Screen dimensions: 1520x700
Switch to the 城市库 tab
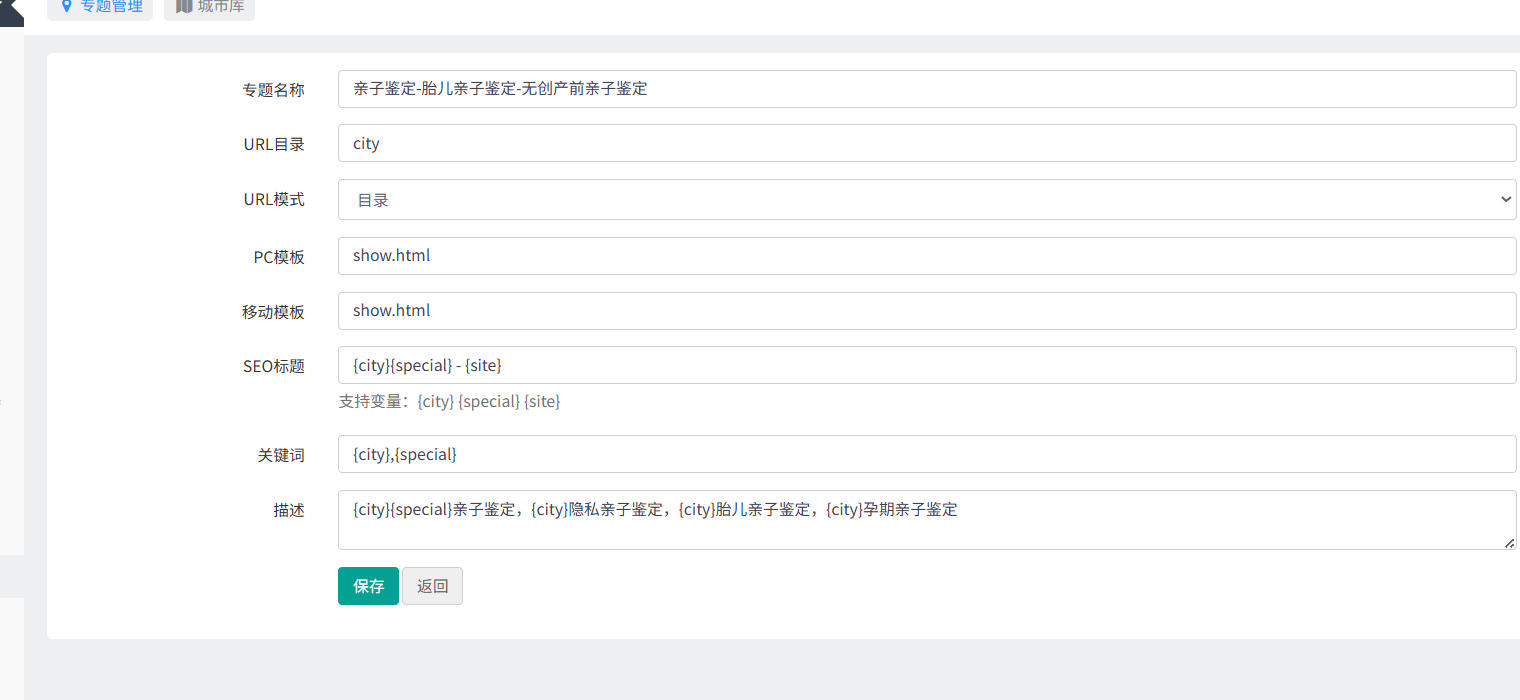pos(209,7)
